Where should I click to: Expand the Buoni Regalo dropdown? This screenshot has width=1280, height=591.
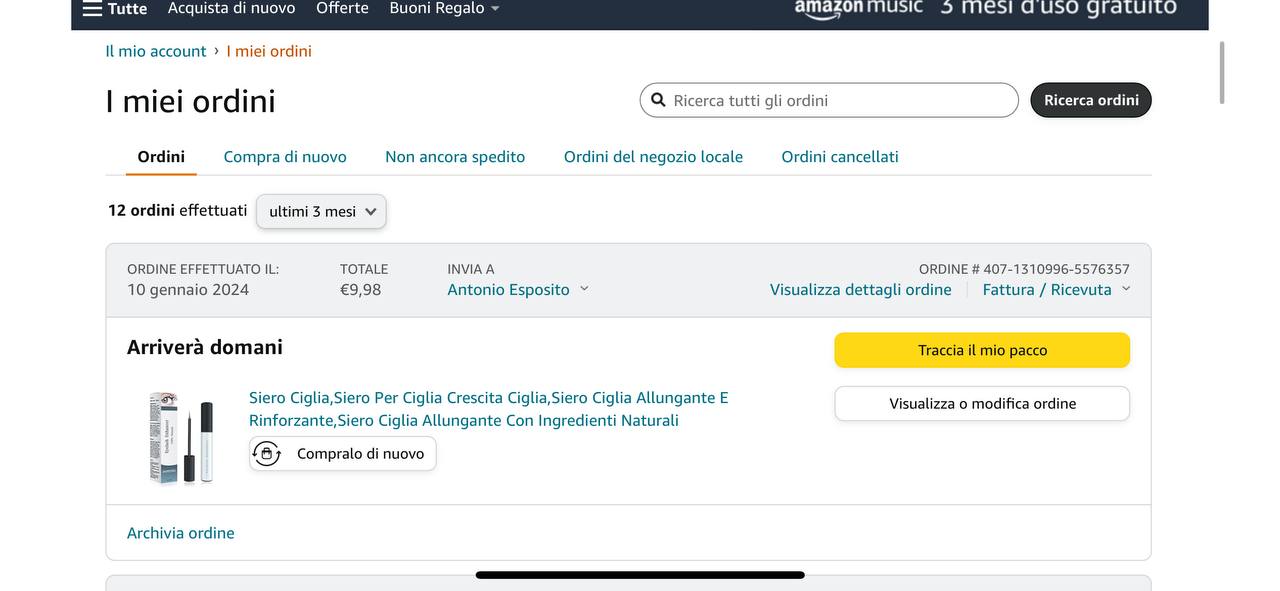pos(494,9)
